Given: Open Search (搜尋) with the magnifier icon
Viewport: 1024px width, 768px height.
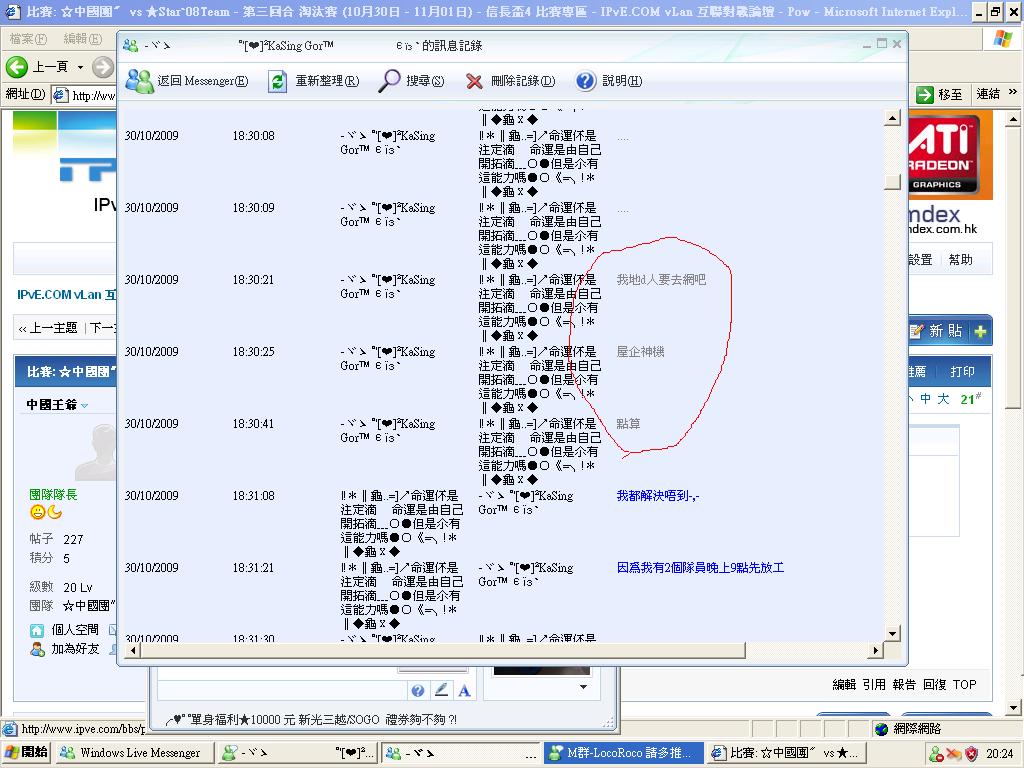Looking at the screenshot, I should [390, 81].
